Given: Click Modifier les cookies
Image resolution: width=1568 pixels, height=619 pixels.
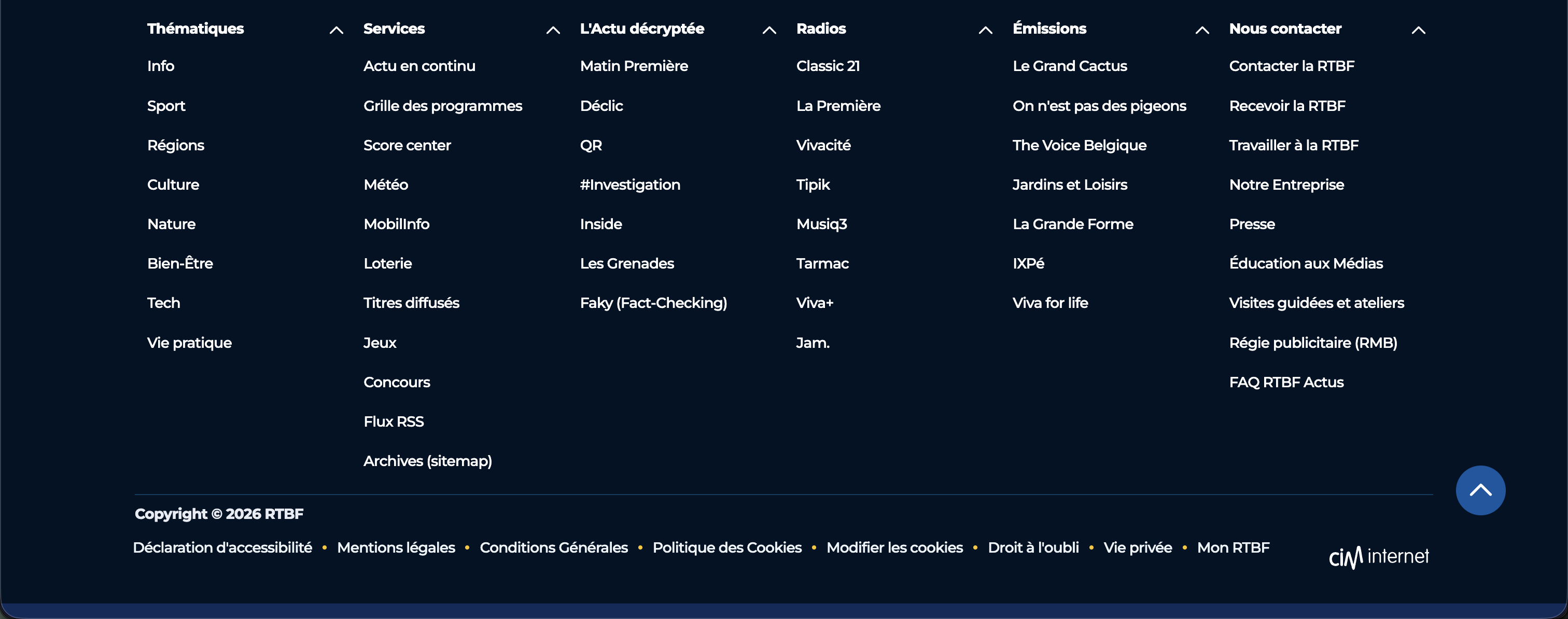Looking at the screenshot, I should [895, 548].
